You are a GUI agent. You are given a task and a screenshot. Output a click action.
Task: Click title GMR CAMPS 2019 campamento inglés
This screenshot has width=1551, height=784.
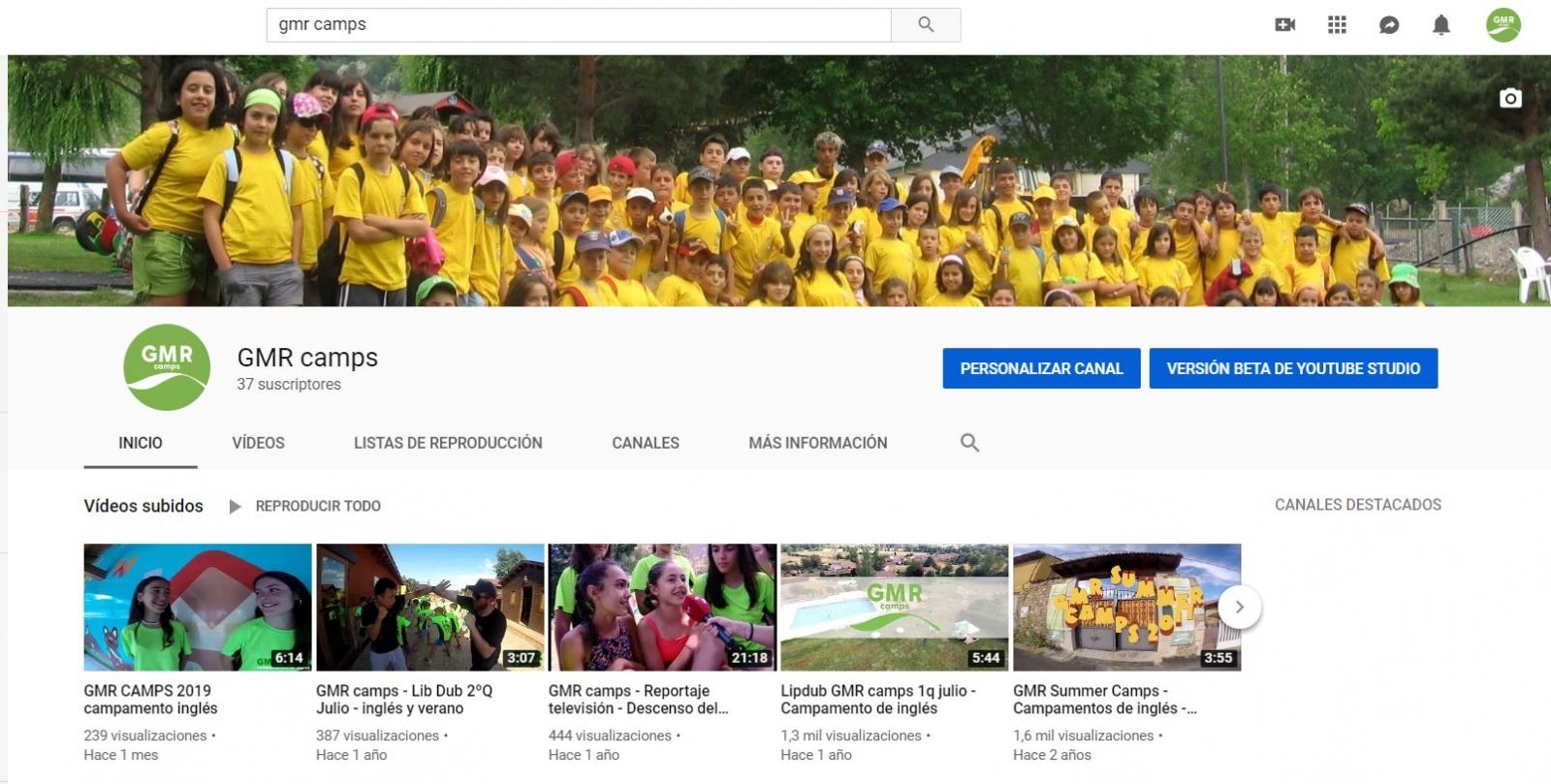pos(151,700)
